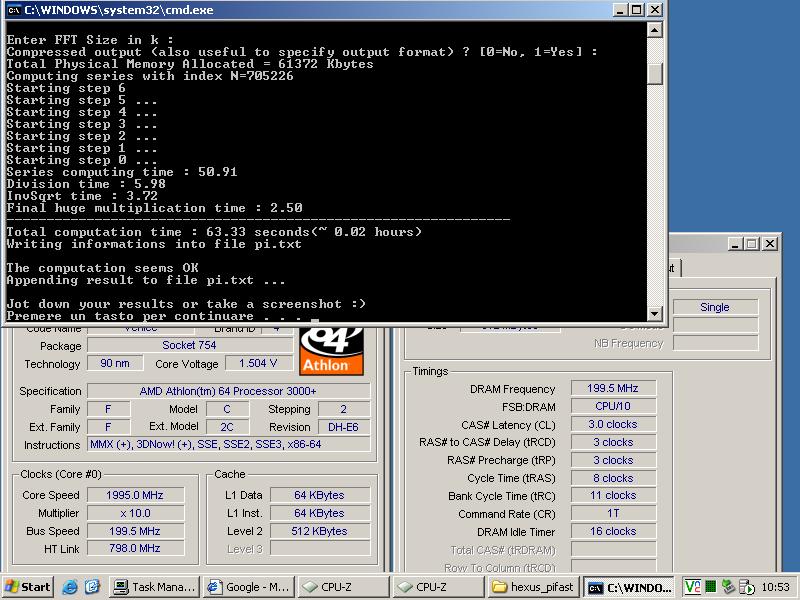
Task: Click the Bus Speed value 199.5 MHz
Action: pos(135,531)
